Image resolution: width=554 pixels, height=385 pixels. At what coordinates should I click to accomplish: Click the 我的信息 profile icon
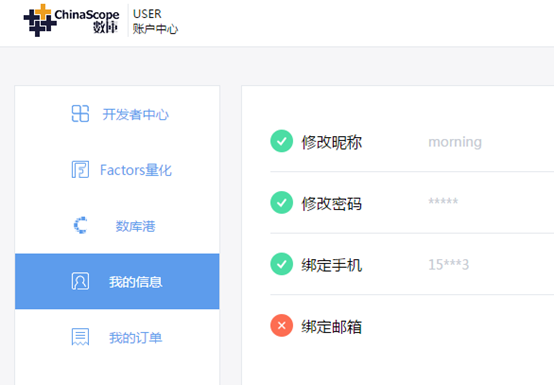pos(80,281)
